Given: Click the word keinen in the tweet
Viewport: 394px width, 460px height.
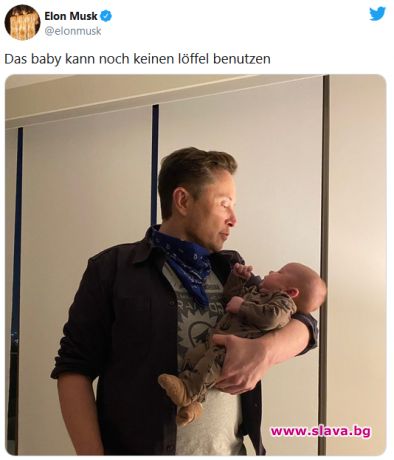Looking at the screenshot, I should (153, 59).
